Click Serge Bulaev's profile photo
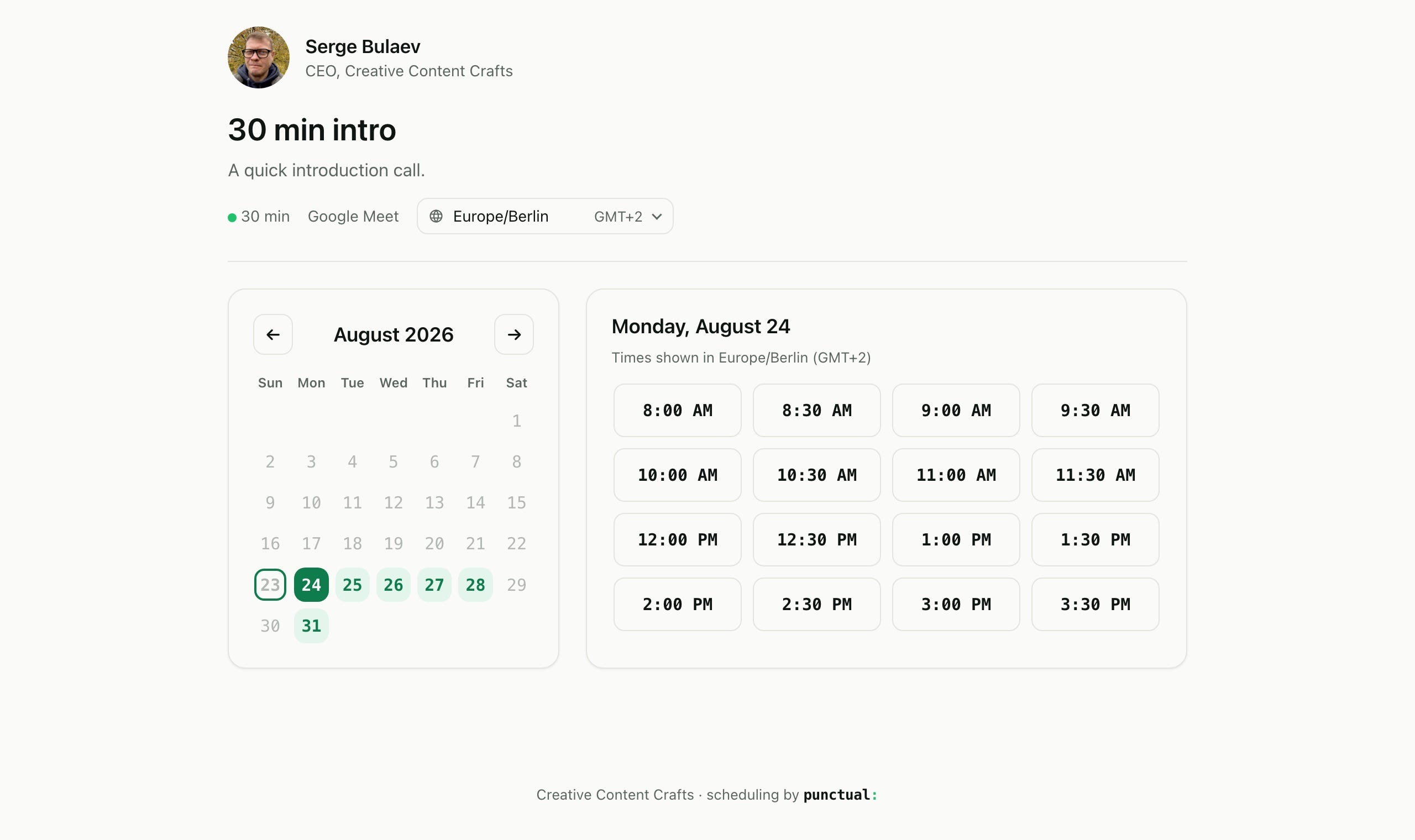Viewport: 1415px width, 840px height. (x=259, y=57)
